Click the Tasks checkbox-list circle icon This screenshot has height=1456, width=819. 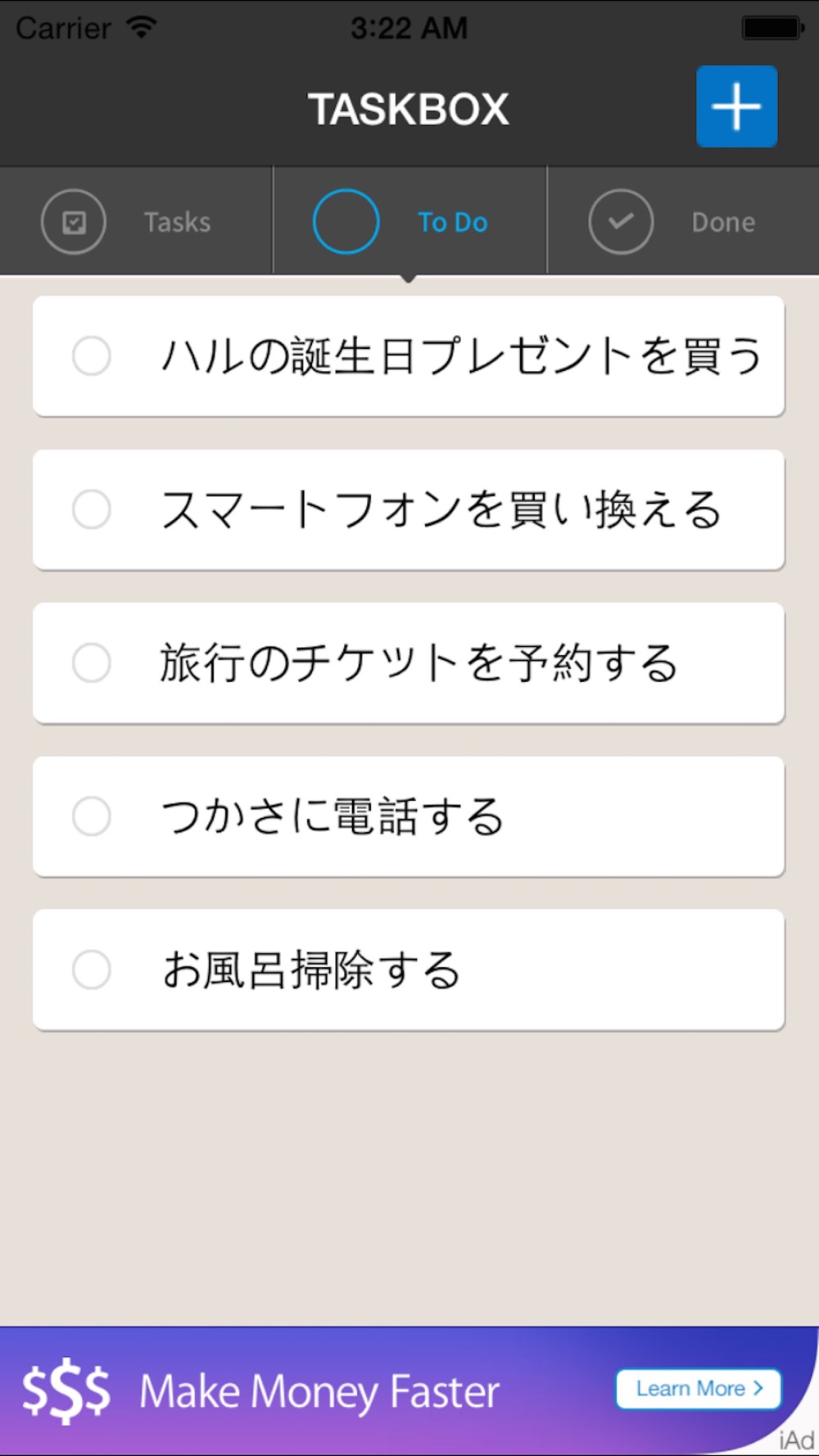[74, 222]
